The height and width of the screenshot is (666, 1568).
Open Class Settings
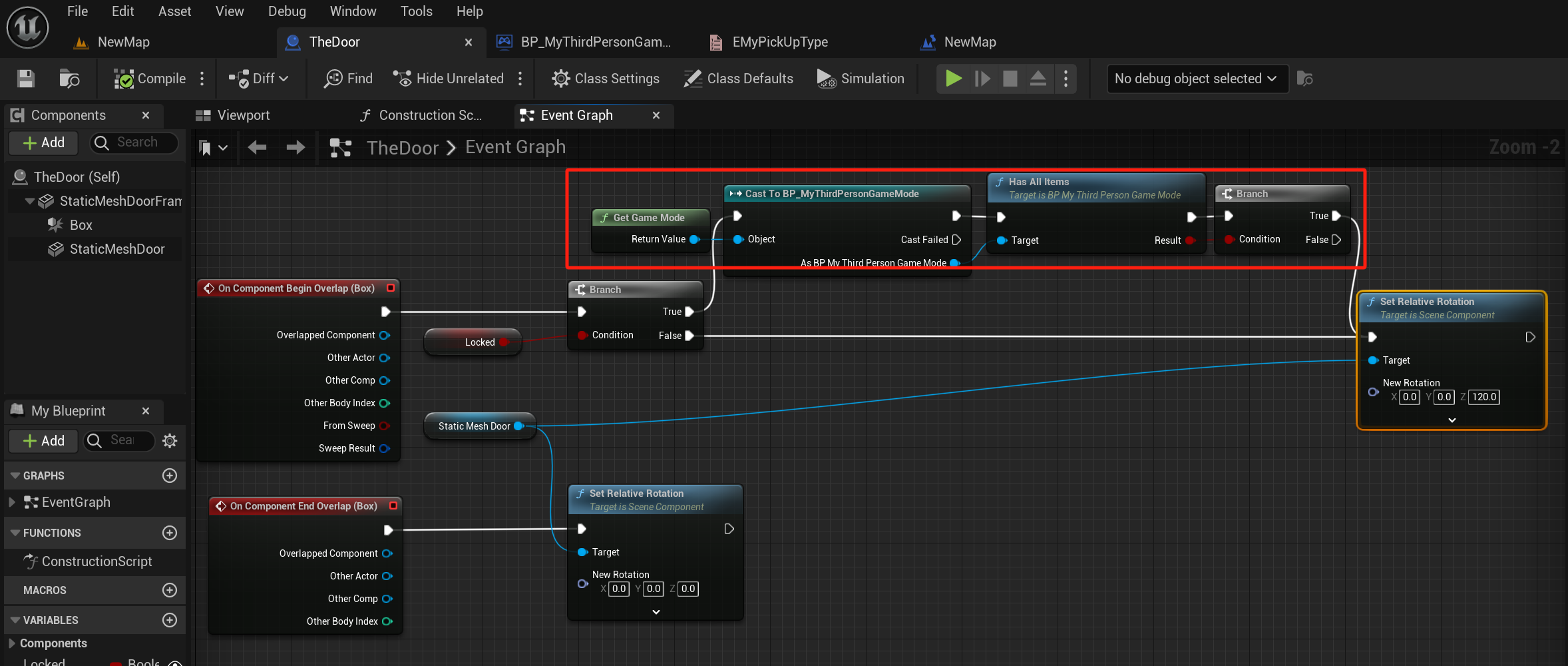click(606, 79)
